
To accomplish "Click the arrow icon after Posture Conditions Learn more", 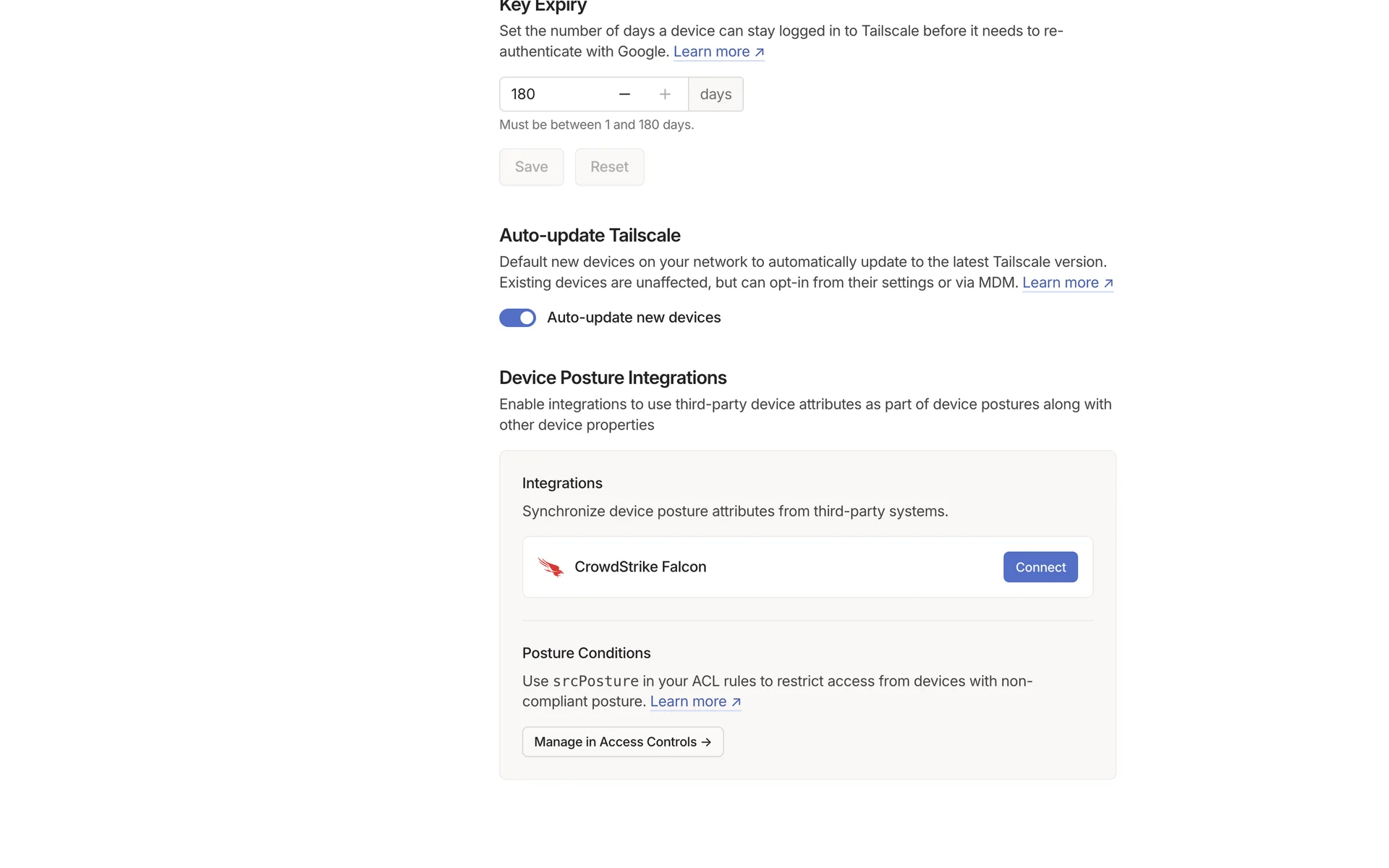I will pyautogui.click(x=736, y=702).
